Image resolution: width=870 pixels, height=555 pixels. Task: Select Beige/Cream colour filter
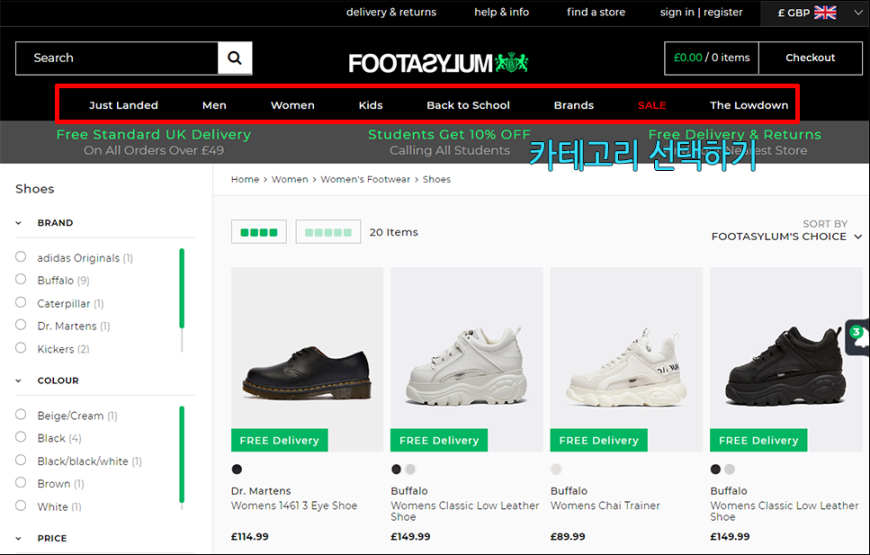point(21,415)
